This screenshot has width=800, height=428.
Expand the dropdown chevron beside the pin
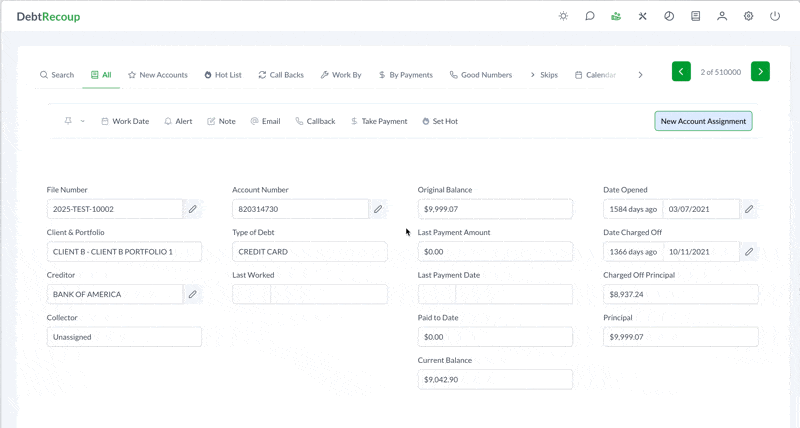[82, 121]
